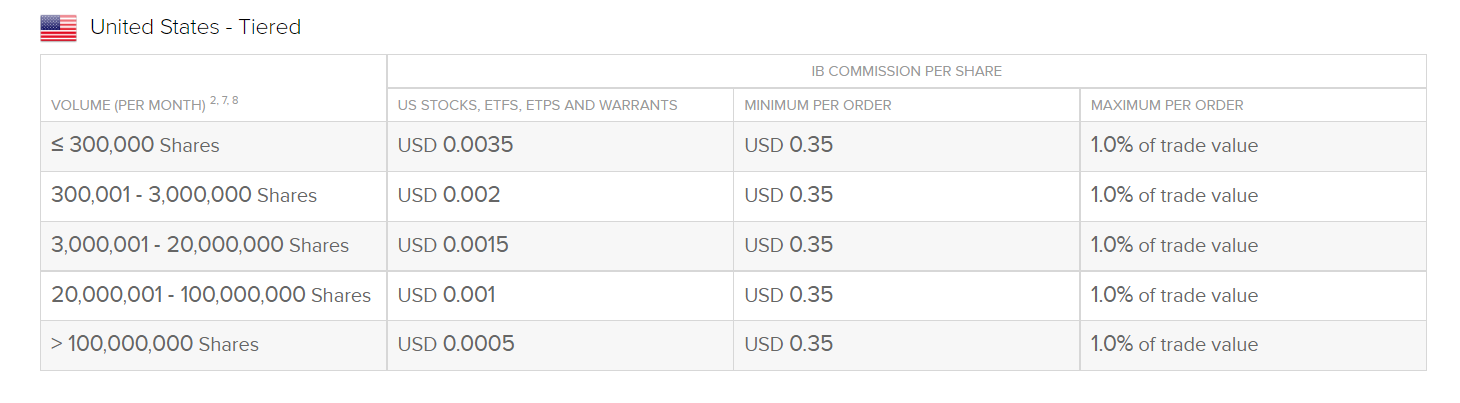Select the "USD 0.002" commission value
Viewport: 1460px width, 403px height.
(x=448, y=195)
